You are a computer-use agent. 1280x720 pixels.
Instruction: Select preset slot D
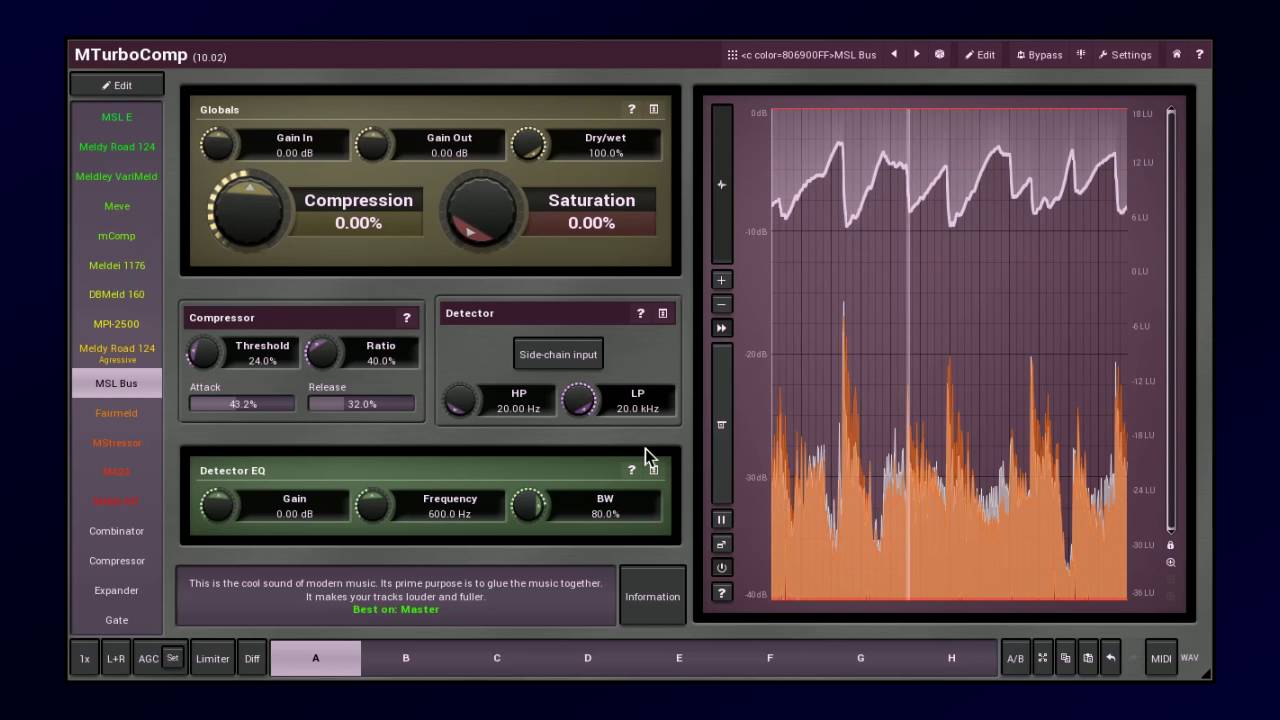point(588,658)
